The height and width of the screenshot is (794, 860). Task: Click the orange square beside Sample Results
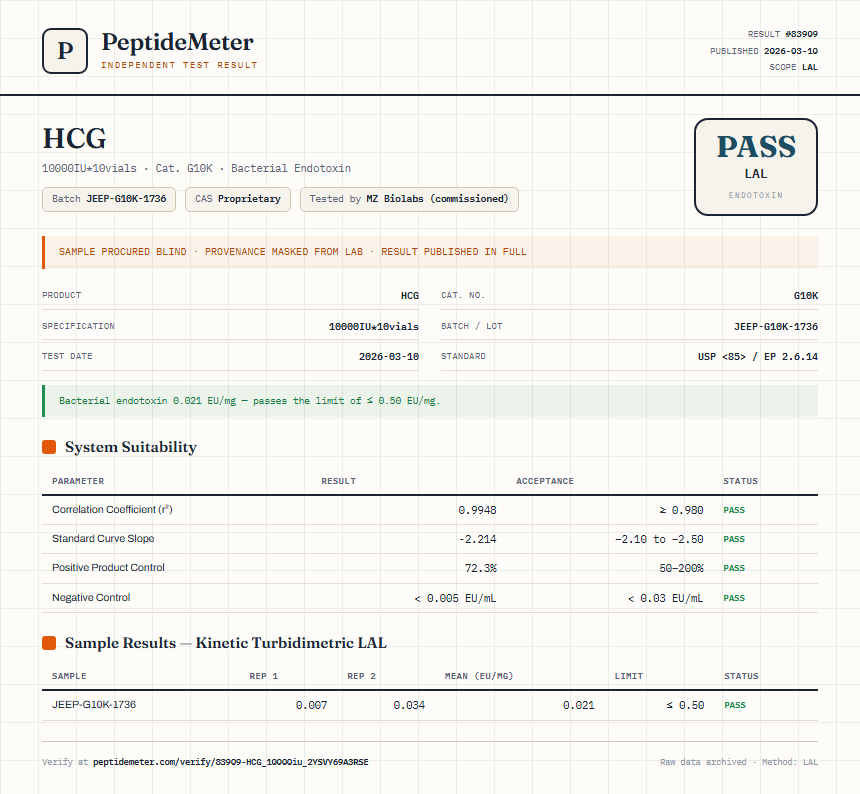[x=49, y=643]
